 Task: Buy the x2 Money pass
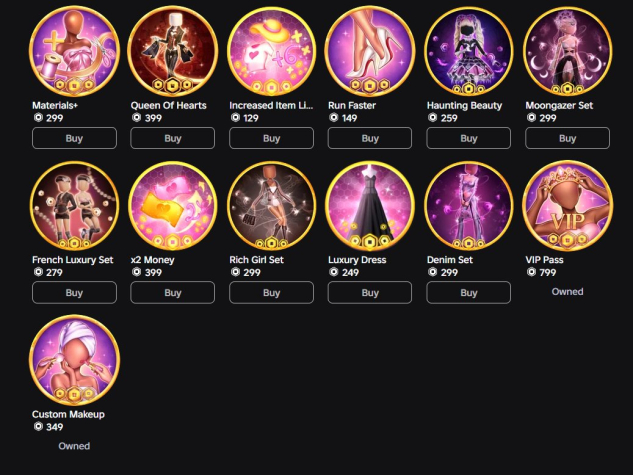(x=173, y=292)
